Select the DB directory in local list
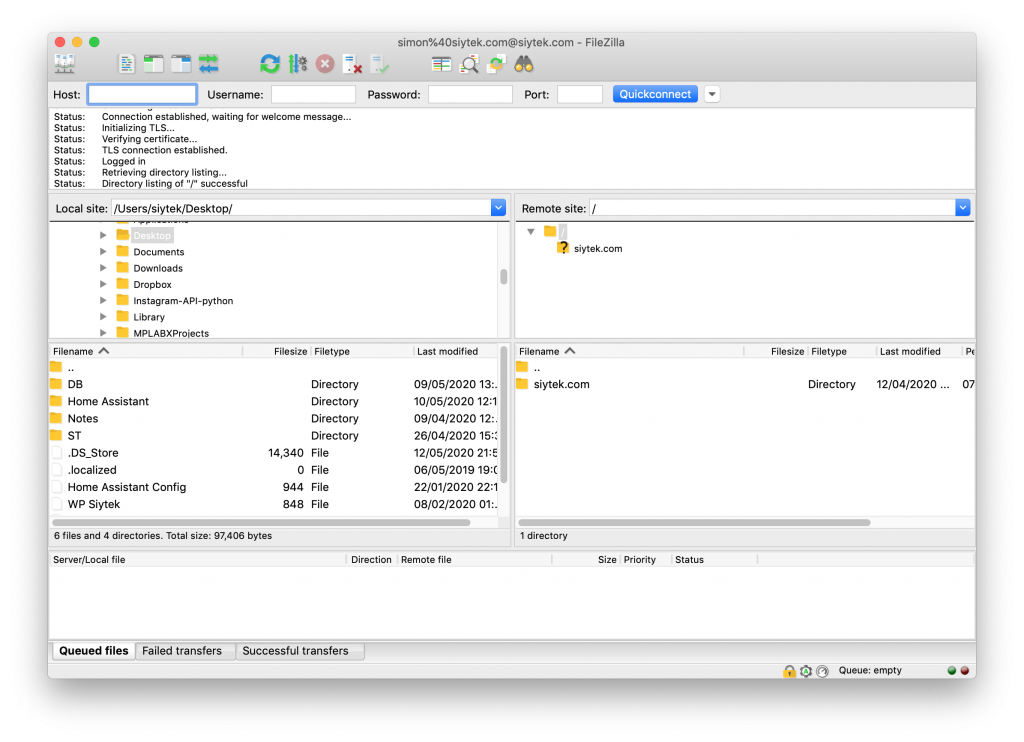This screenshot has height=742, width=1024. click(274, 384)
